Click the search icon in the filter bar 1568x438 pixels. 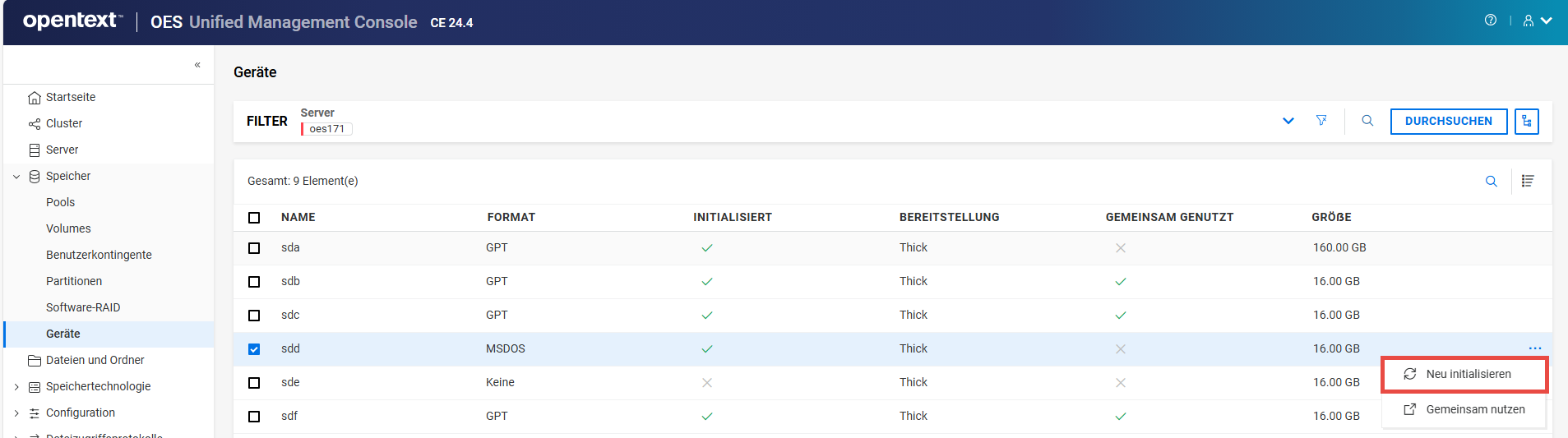(x=1367, y=121)
